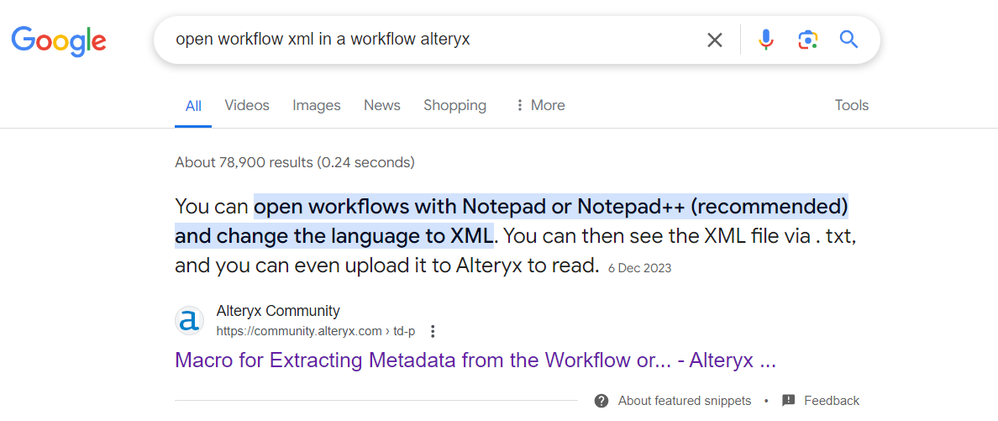Click the blue magnifying glass search icon
This screenshot has width=998, height=421.
click(849, 39)
